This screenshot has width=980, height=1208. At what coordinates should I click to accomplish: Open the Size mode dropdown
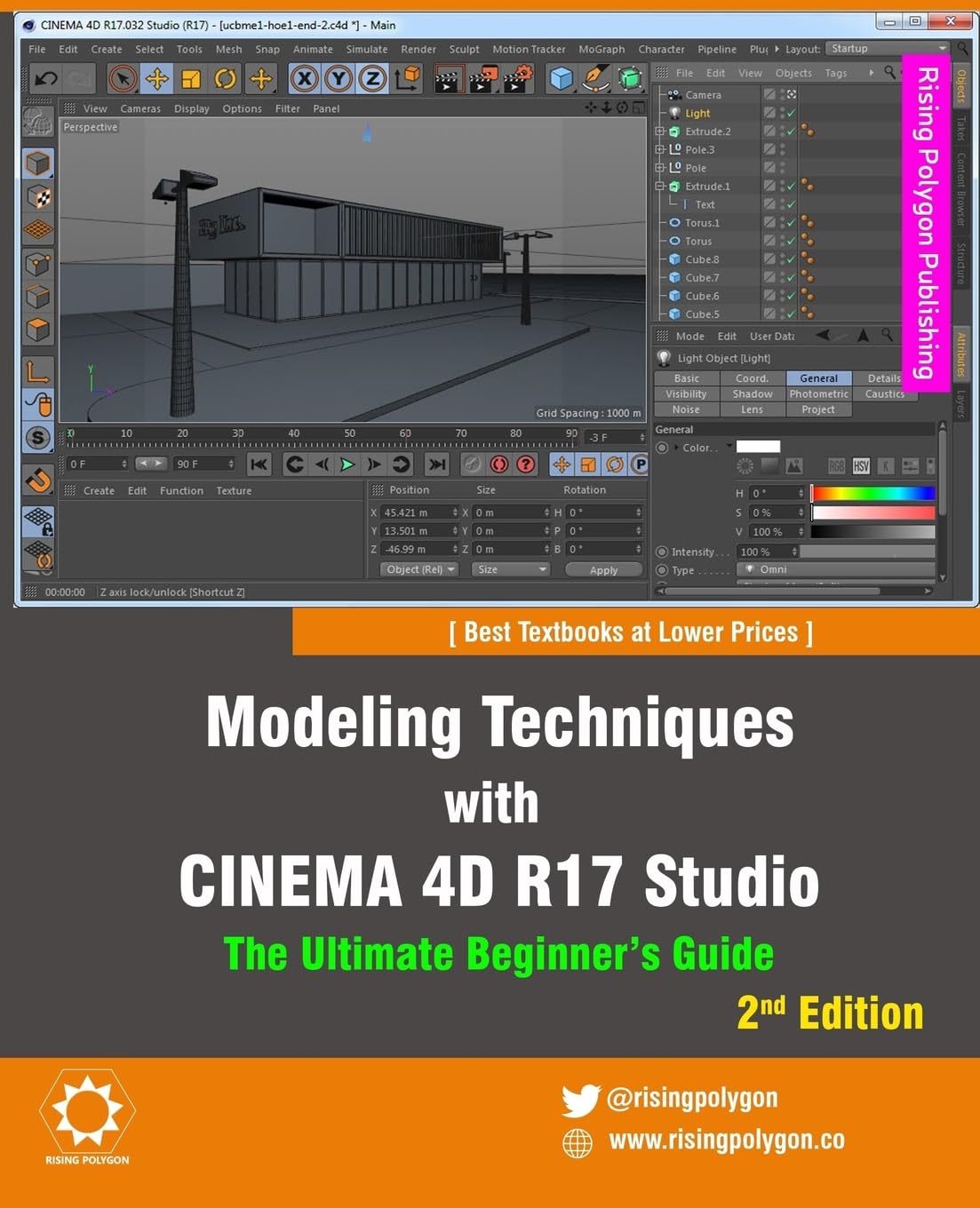pos(511,569)
